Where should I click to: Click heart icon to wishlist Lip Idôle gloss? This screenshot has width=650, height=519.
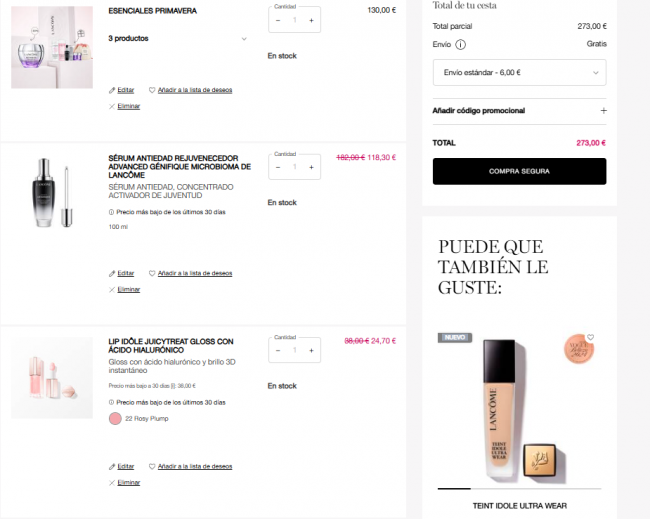[x=152, y=466]
